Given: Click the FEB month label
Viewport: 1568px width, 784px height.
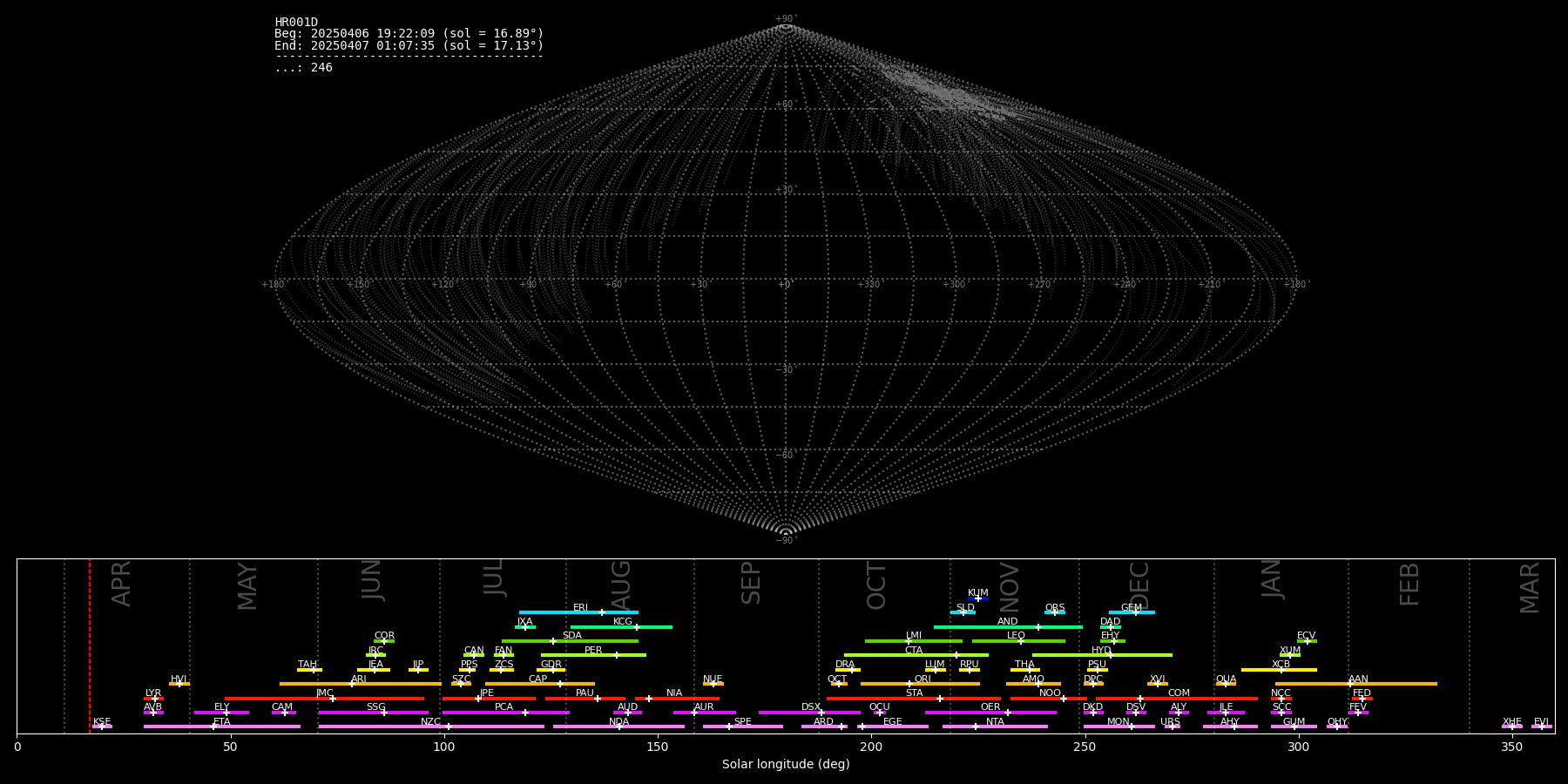Looking at the screenshot, I should 1409,584.
